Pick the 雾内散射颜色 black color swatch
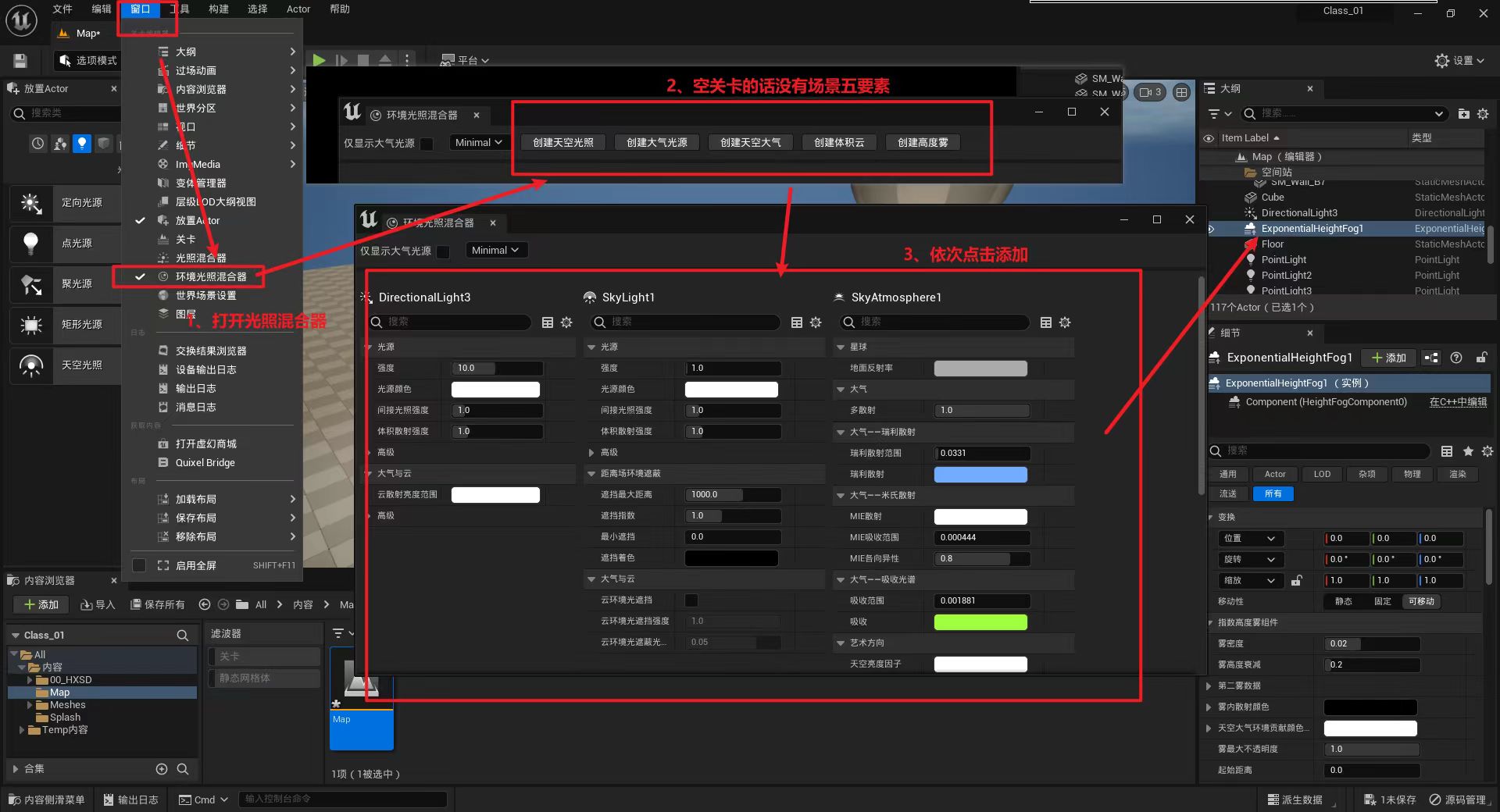The height and width of the screenshot is (812, 1500). coord(1370,707)
